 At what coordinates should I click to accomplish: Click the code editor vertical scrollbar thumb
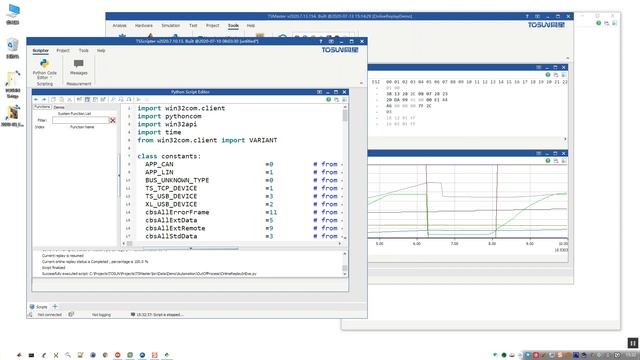tap(345, 116)
